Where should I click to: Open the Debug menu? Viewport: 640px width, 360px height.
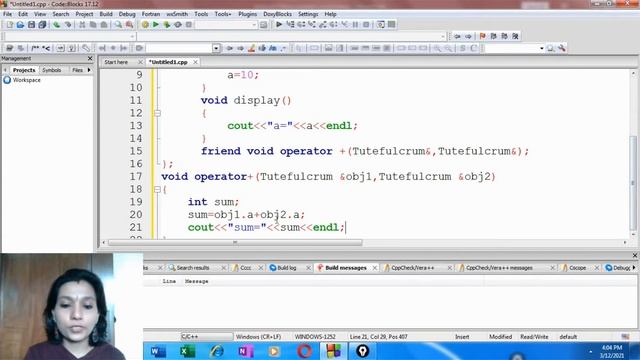(x=127, y=14)
